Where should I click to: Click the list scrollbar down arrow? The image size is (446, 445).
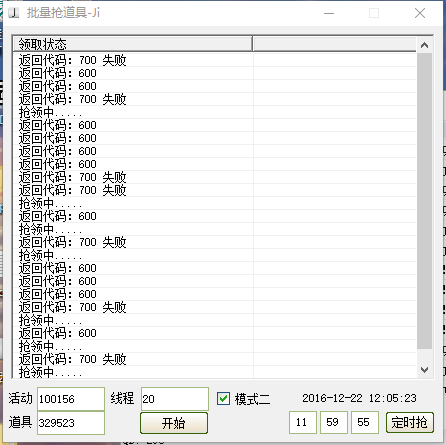424,370
